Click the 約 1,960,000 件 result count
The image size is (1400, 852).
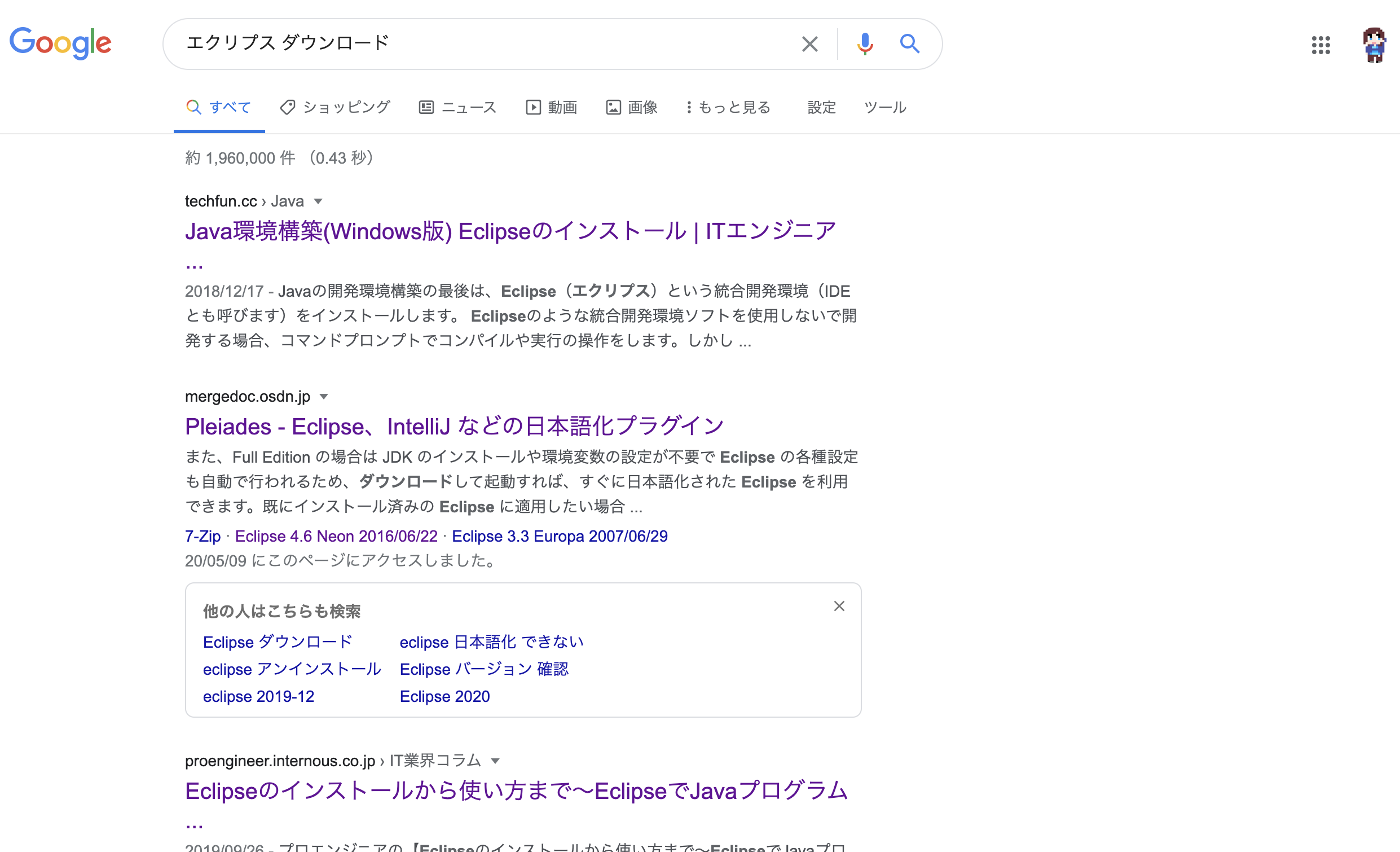pyautogui.click(x=240, y=158)
